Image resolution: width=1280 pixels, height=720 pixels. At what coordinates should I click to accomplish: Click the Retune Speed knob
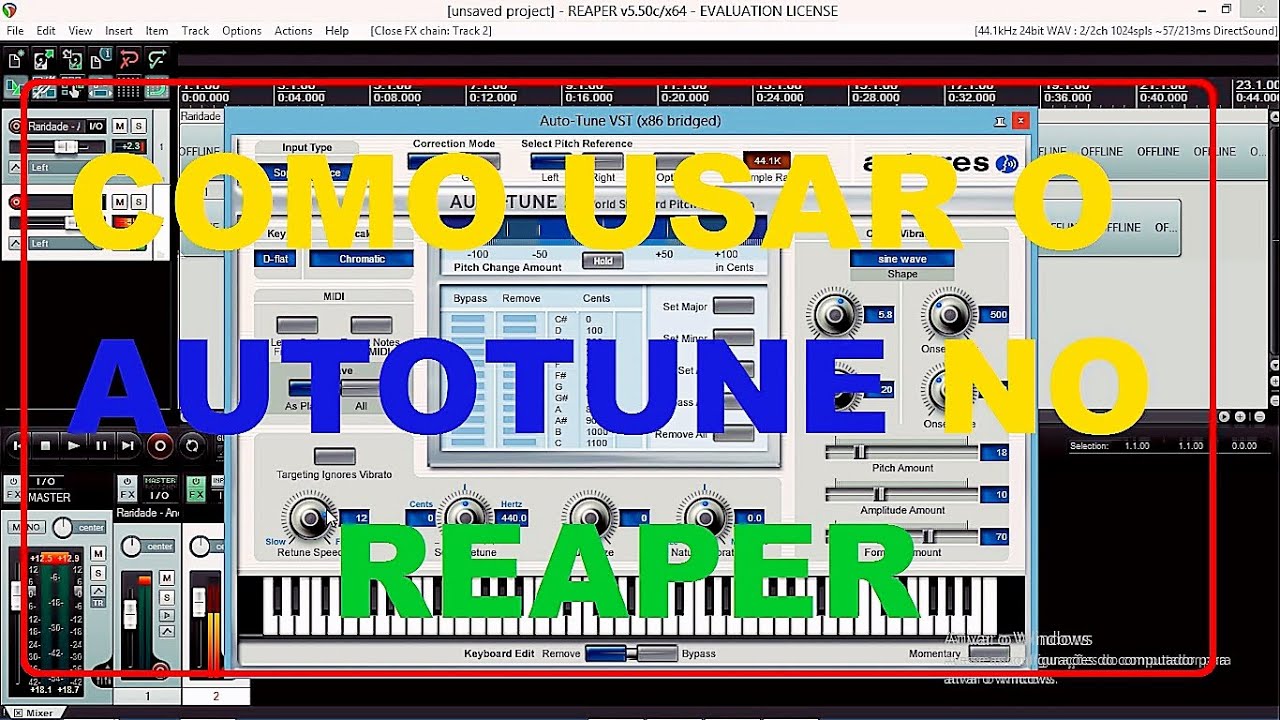(310, 518)
